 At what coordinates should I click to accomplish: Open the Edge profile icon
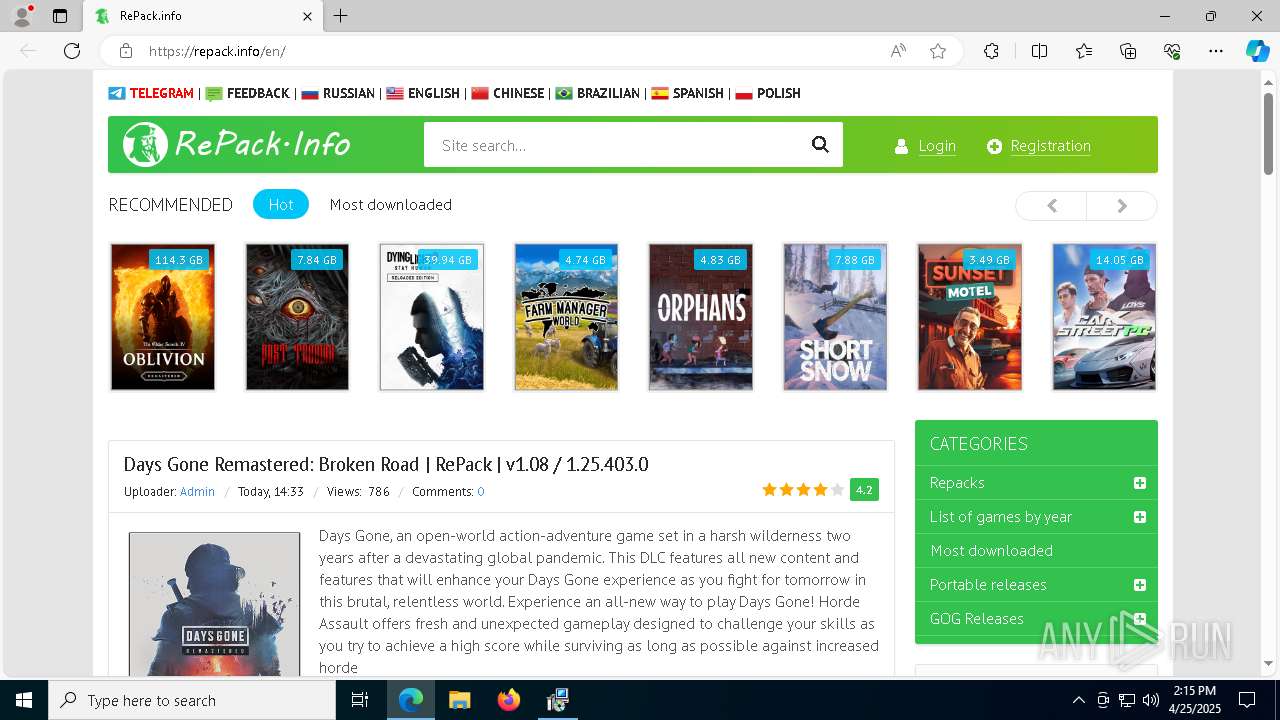click(x=22, y=16)
